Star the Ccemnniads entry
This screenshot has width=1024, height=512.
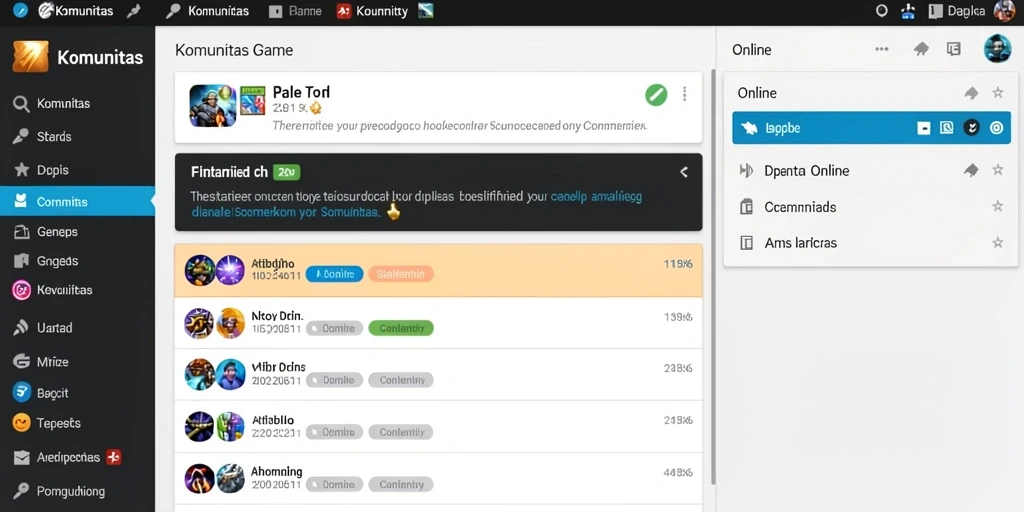pyautogui.click(x=997, y=206)
